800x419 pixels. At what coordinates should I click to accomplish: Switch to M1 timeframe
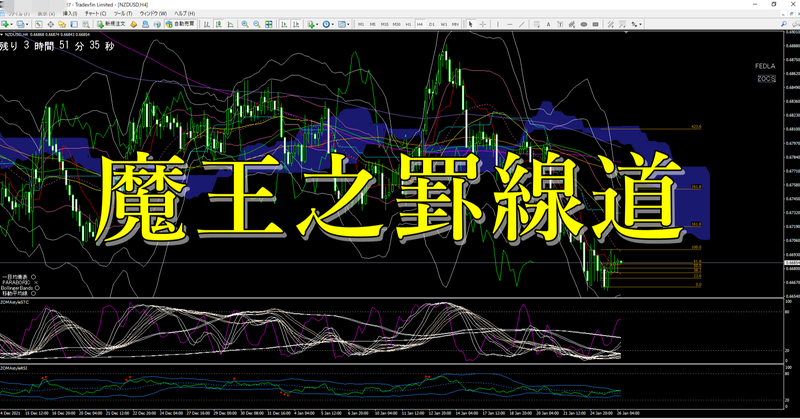coord(361,24)
